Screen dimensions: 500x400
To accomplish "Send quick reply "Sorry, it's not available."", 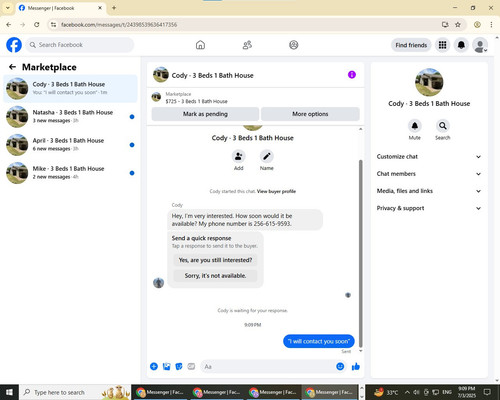I will pyautogui.click(x=215, y=276).
